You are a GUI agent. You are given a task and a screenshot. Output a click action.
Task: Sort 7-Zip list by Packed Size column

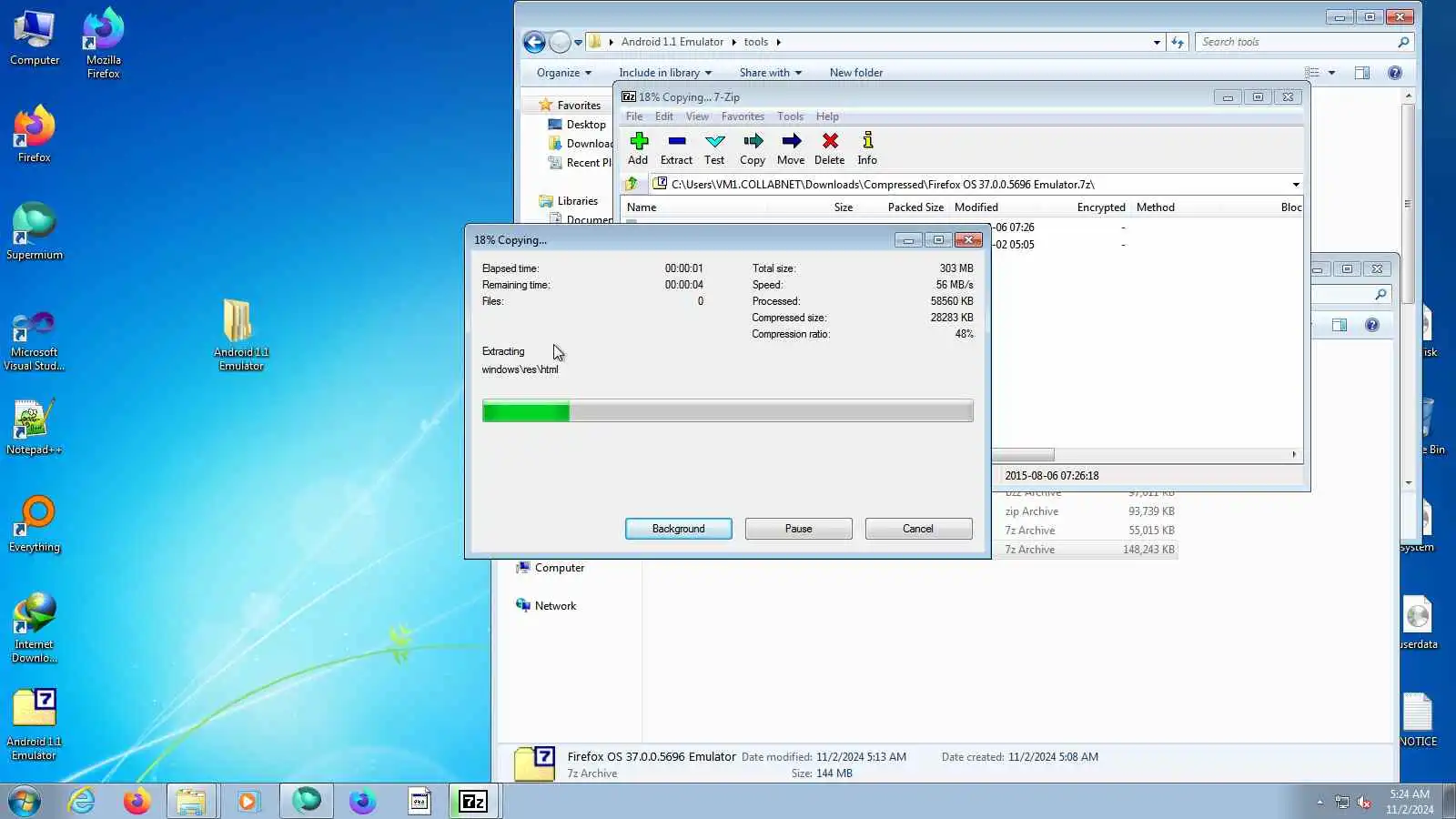[x=915, y=207]
